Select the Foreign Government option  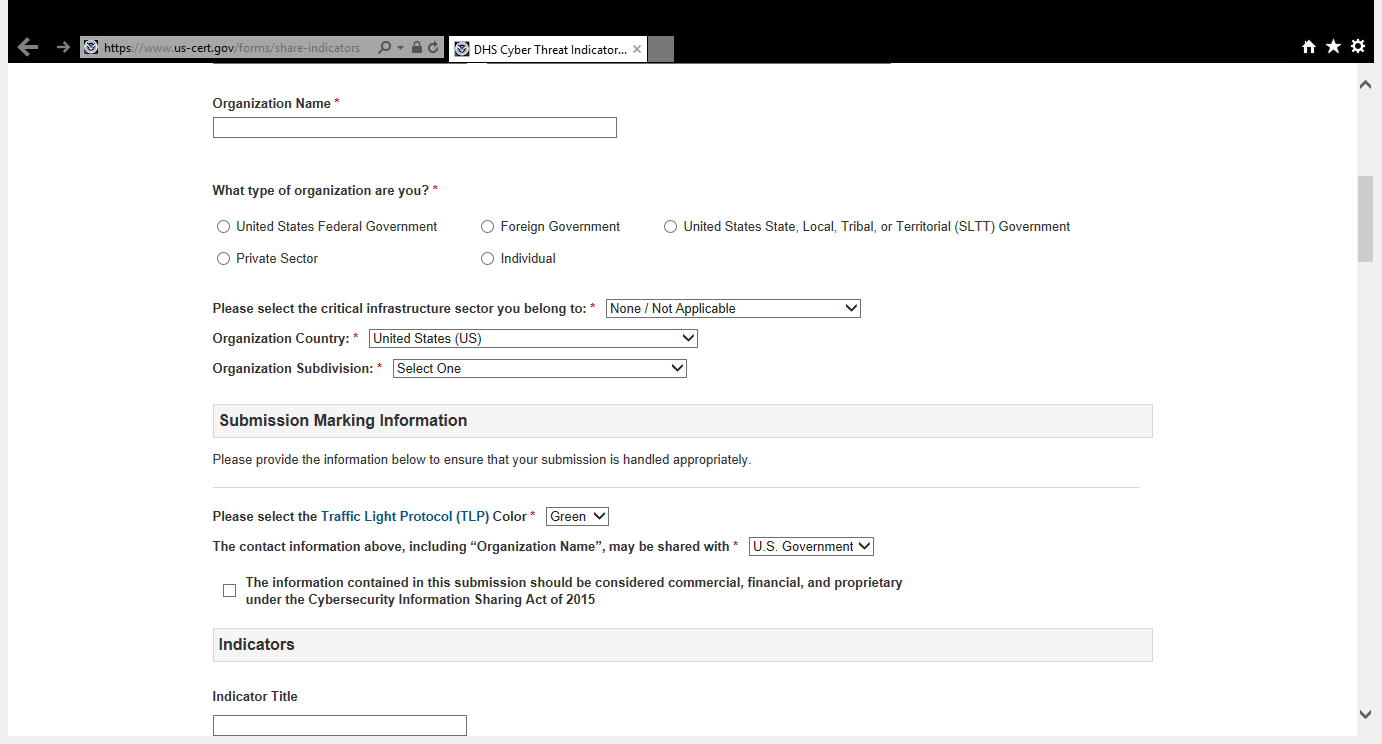(488, 227)
